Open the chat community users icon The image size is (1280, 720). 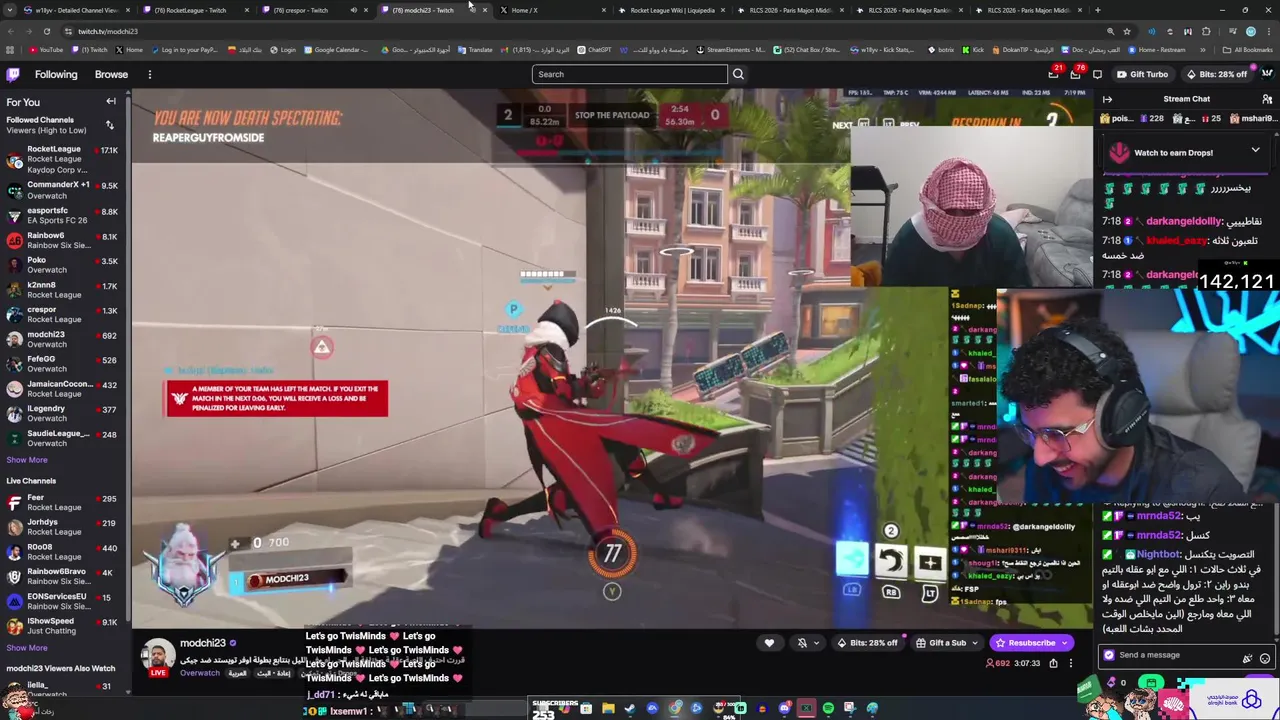pos(1267,99)
